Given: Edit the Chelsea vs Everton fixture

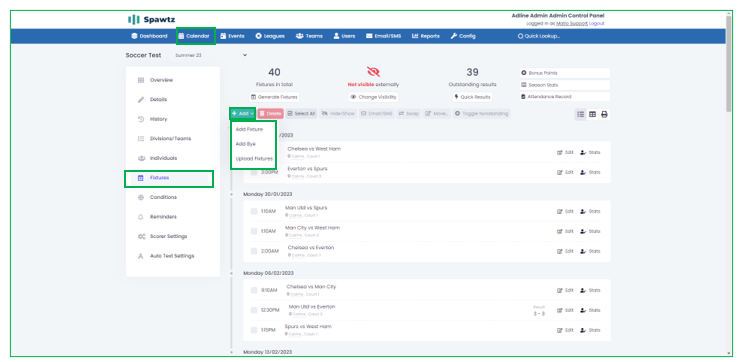Looking at the screenshot, I should tap(565, 251).
